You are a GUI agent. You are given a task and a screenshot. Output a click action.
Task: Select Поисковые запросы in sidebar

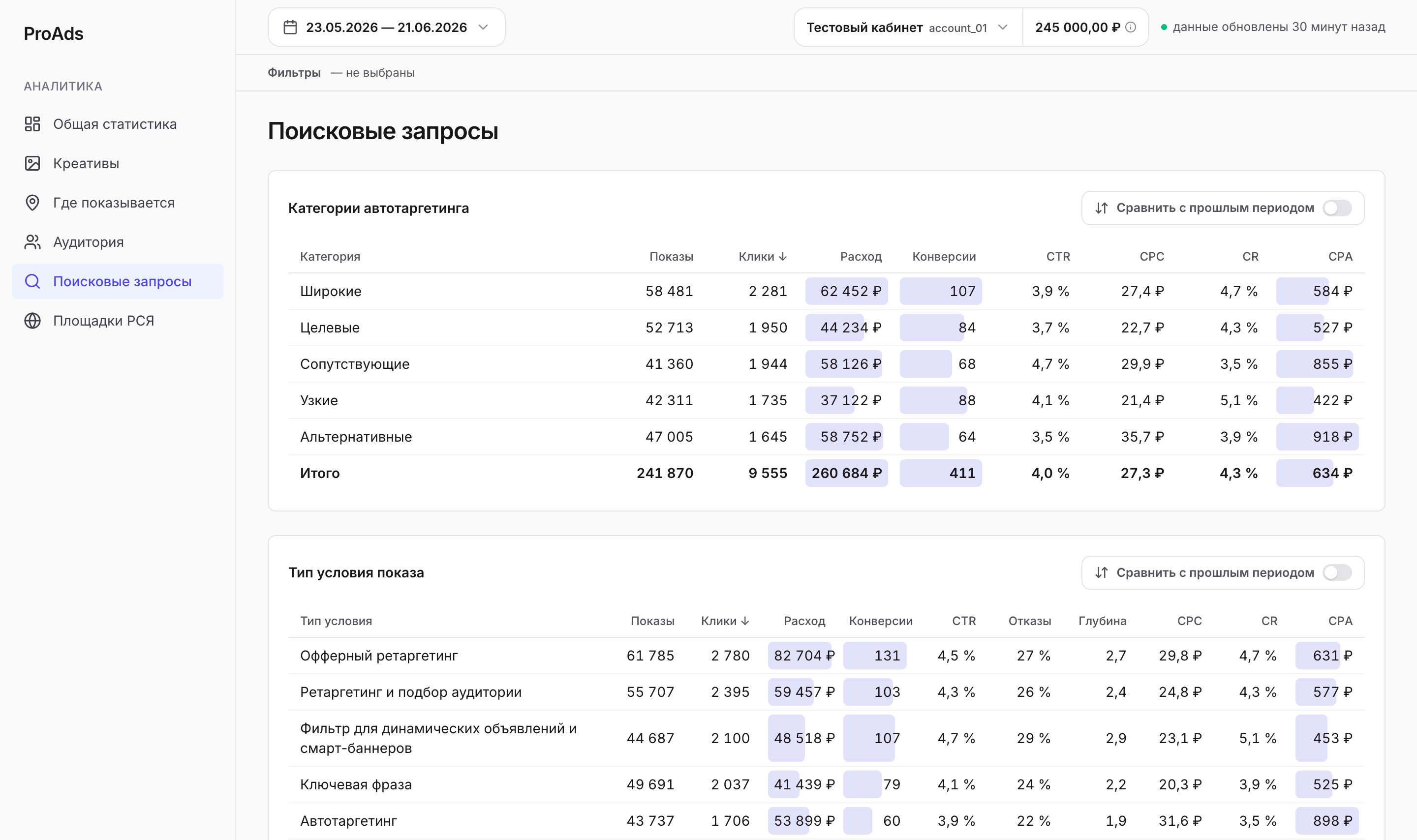pyautogui.click(x=118, y=281)
